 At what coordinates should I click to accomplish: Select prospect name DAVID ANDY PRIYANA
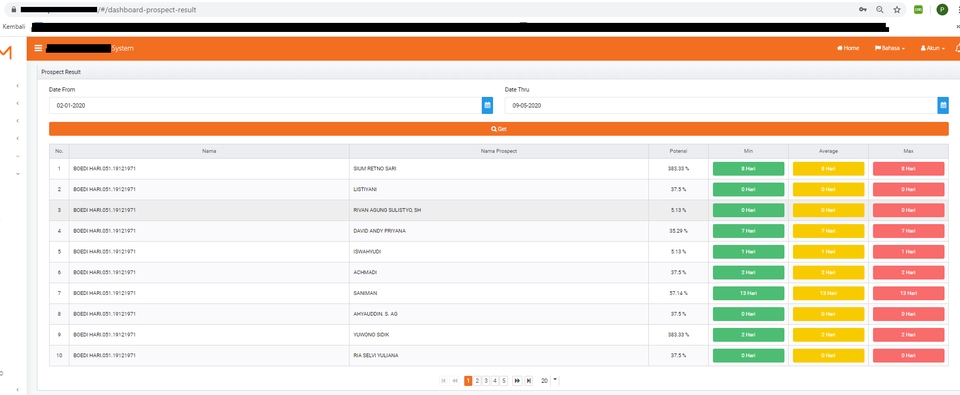click(x=380, y=231)
